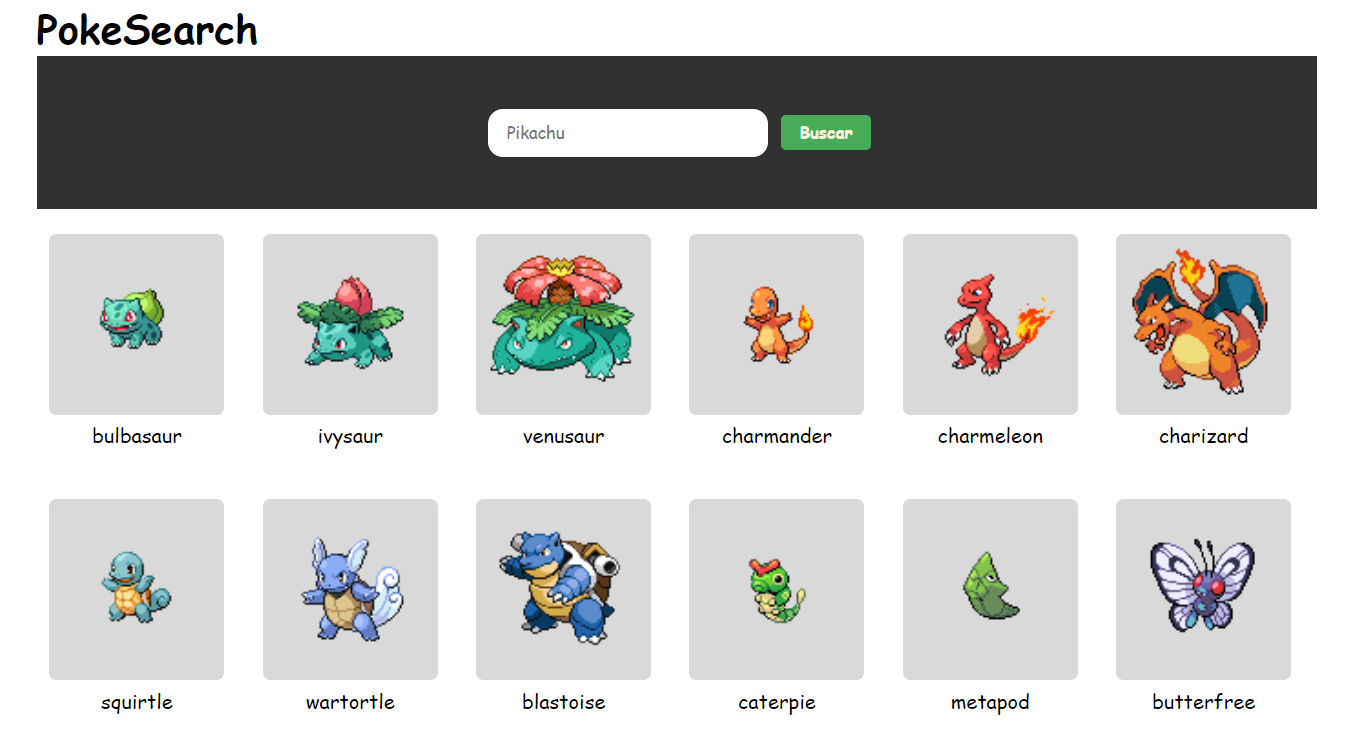Image resolution: width=1366 pixels, height=748 pixels.
Task: Click the "blastoise" name label
Action: [563, 702]
